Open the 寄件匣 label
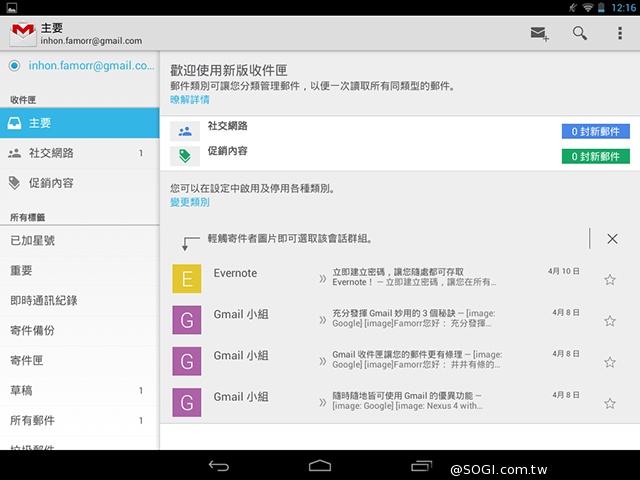 point(80,360)
